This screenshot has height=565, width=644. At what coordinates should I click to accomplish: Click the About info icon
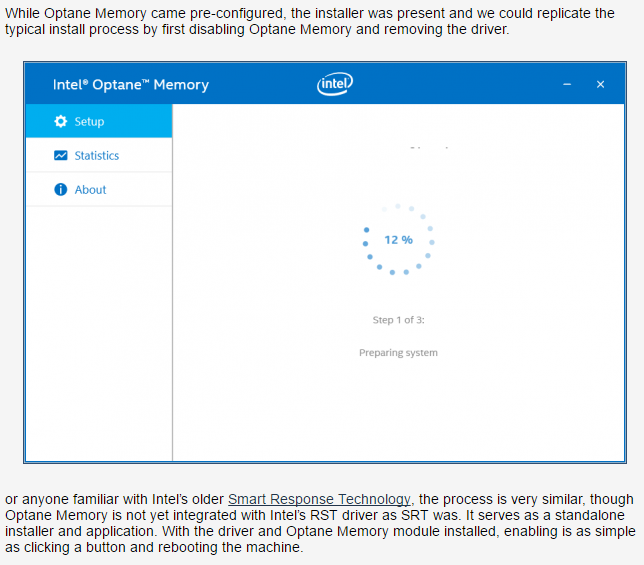click(x=60, y=189)
